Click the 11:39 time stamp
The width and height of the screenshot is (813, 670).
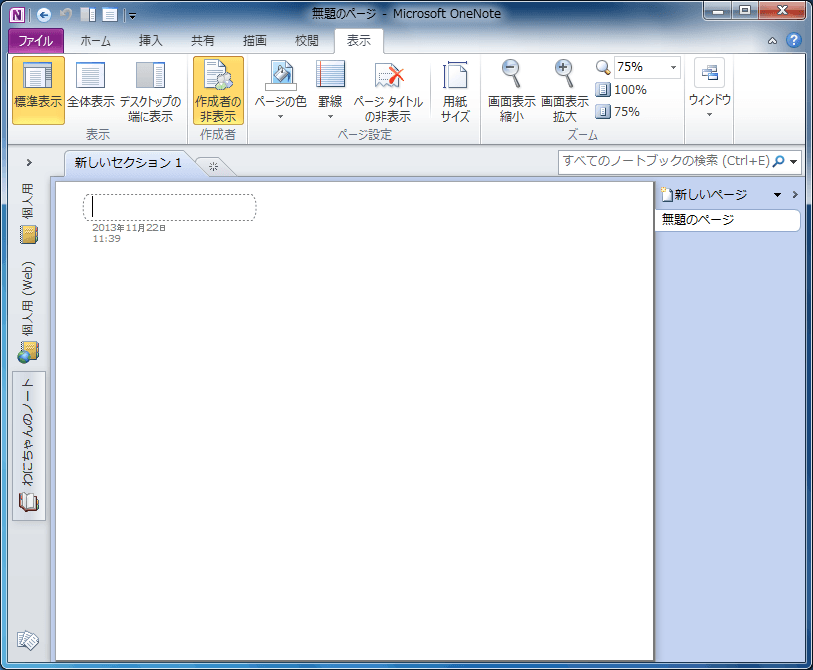click(107, 239)
